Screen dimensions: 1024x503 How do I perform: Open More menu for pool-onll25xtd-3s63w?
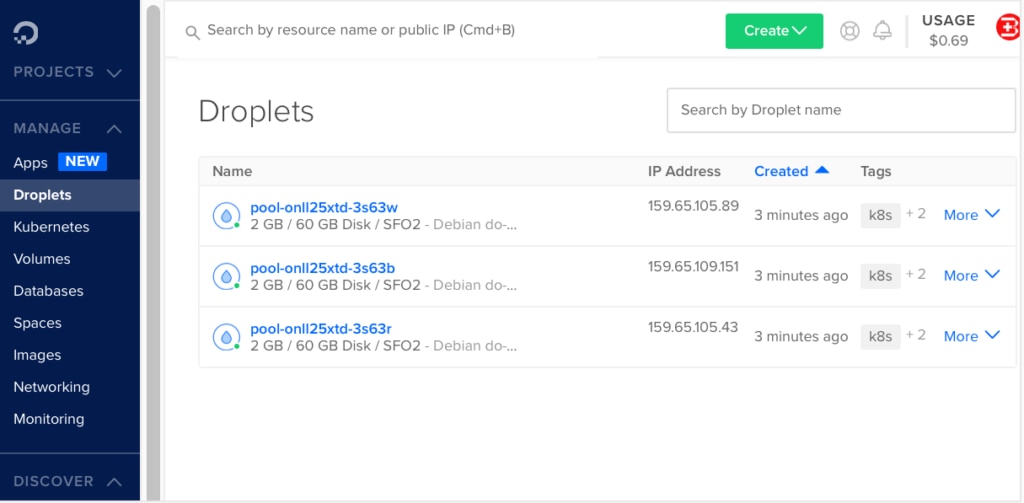tap(972, 215)
